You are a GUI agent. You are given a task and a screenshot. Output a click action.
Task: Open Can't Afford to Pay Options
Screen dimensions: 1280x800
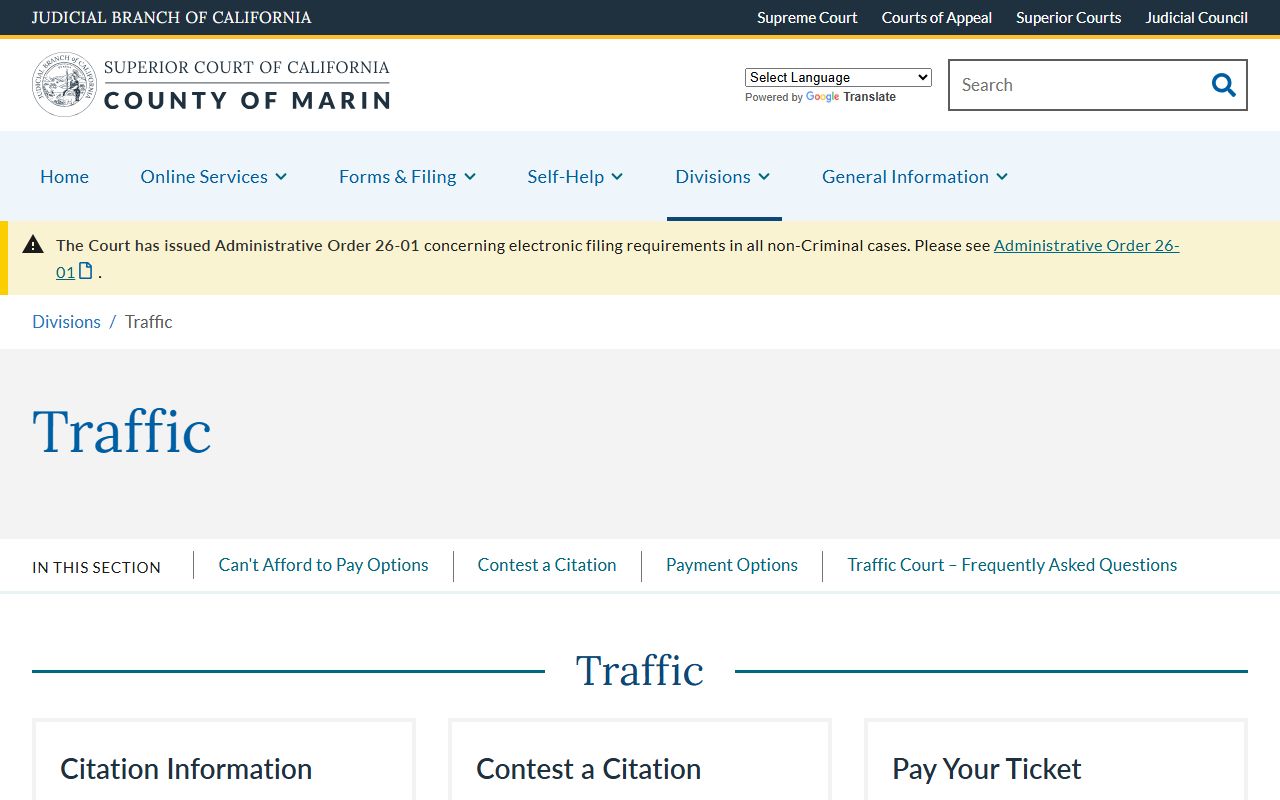[323, 565]
